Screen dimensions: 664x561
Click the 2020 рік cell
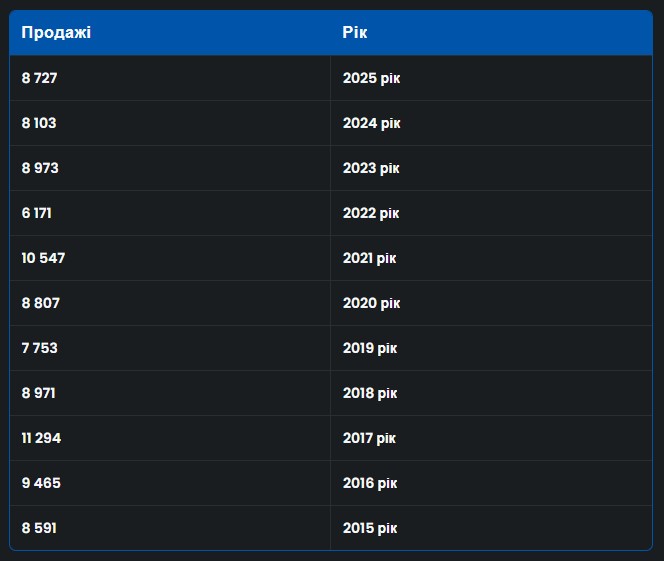coord(371,303)
